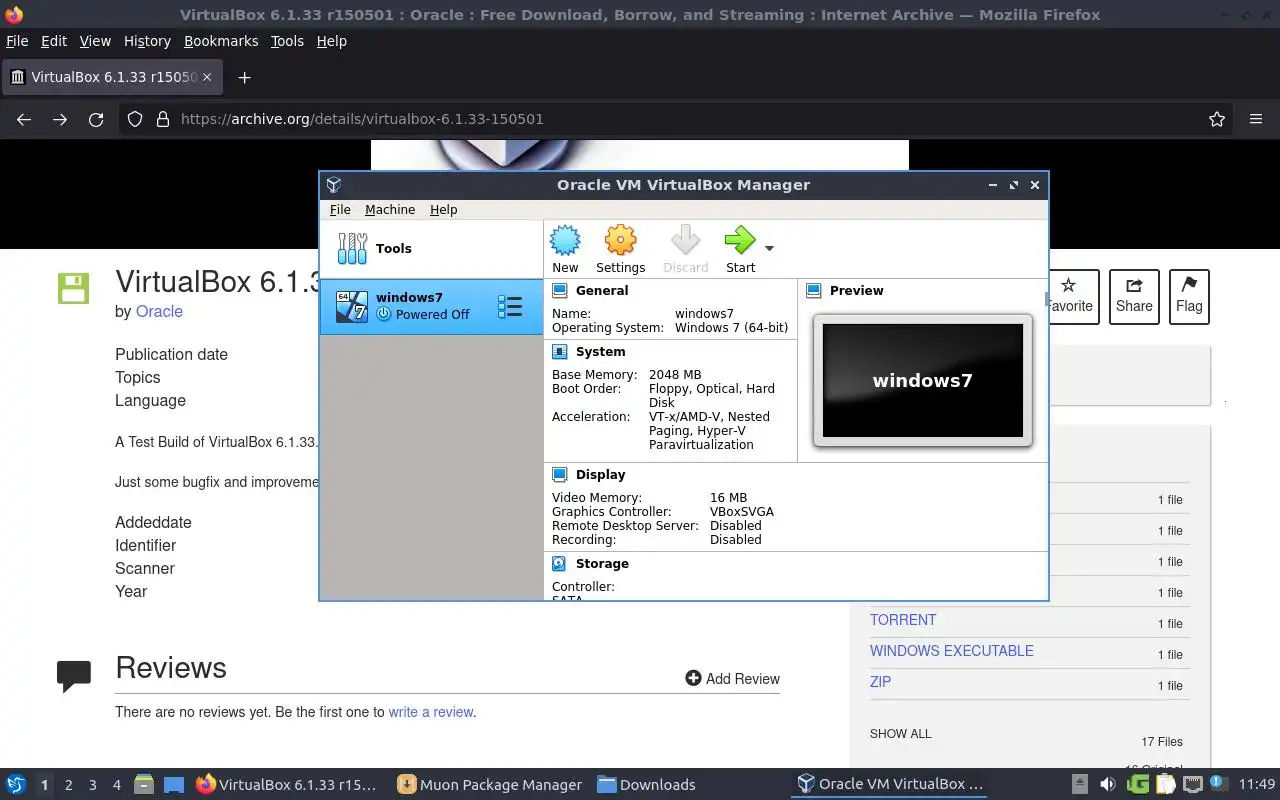Image resolution: width=1280 pixels, height=800 pixels.
Task: Click the clock showing 11:49
Action: pyautogui.click(x=1257, y=784)
